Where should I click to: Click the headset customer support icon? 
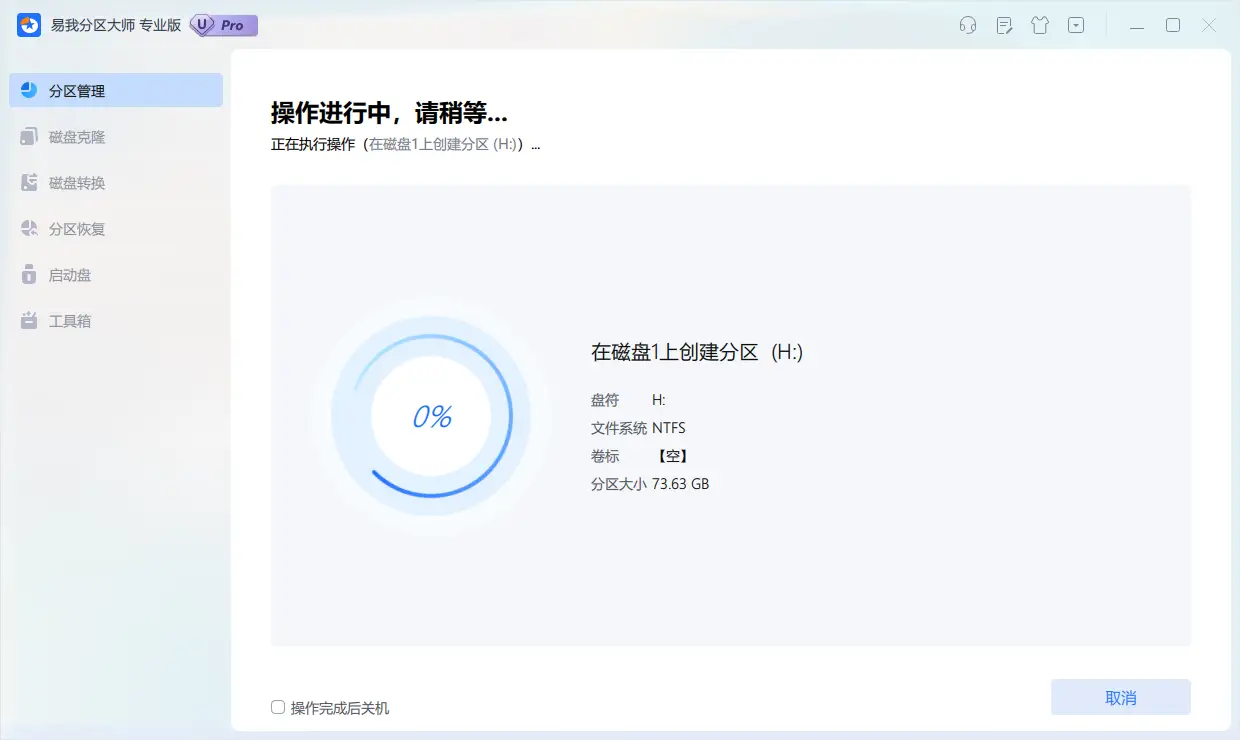coord(968,25)
